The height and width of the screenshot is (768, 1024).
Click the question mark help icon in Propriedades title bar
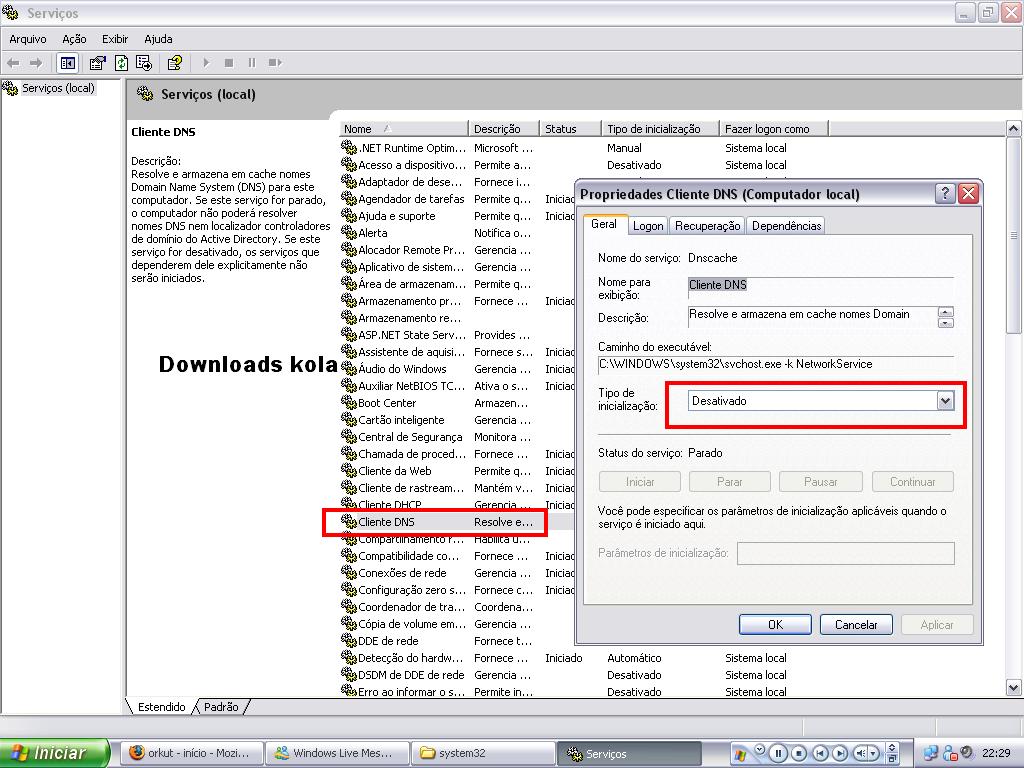coord(944,193)
